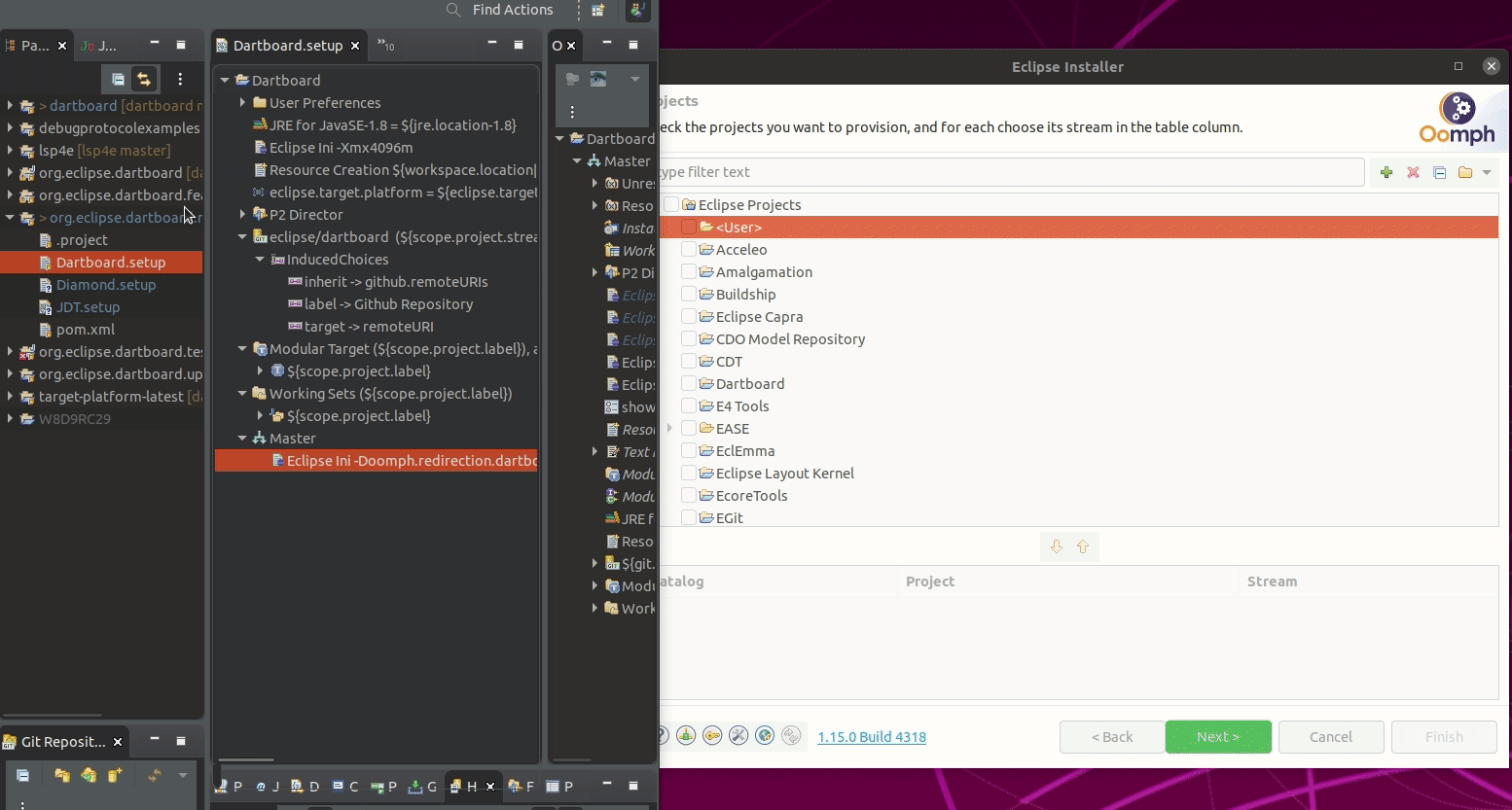Click the project filter text field
This screenshot has height=810, width=1512.
pyautogui.click(x=1012, y=172)
